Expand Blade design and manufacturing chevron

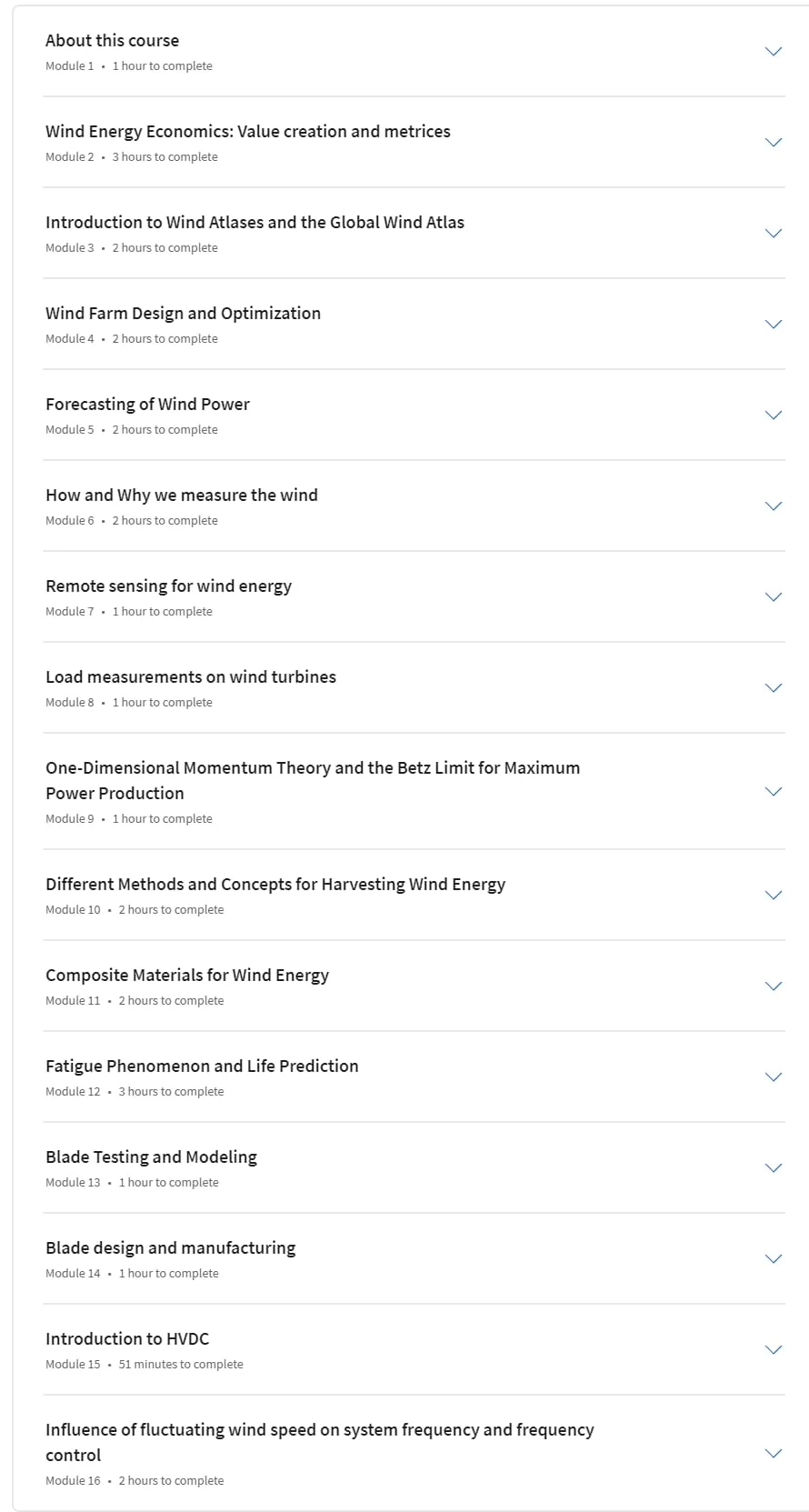click(774, 1259)
